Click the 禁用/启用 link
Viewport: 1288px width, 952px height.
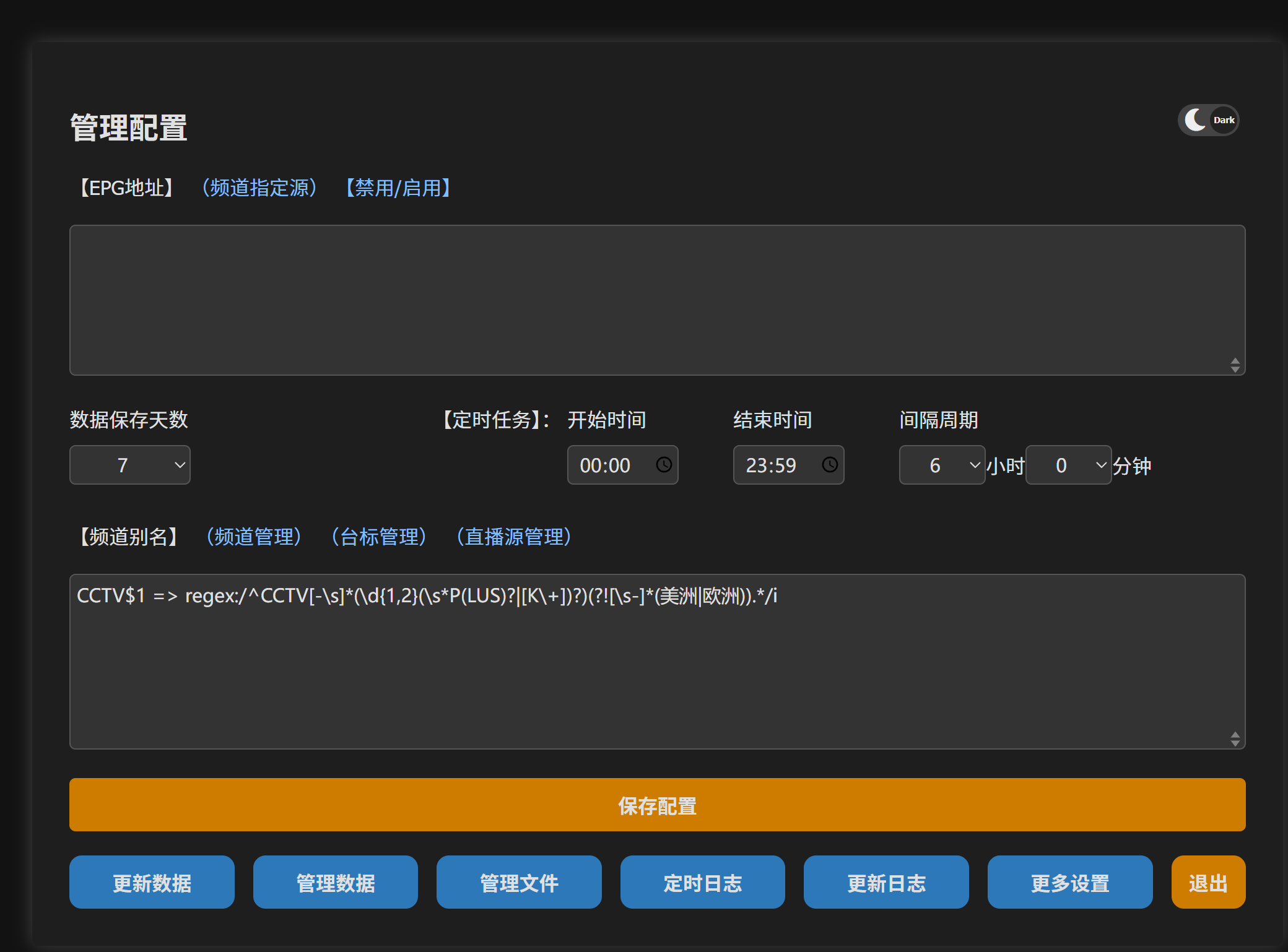pyautogui.click(x=398, y=188)
